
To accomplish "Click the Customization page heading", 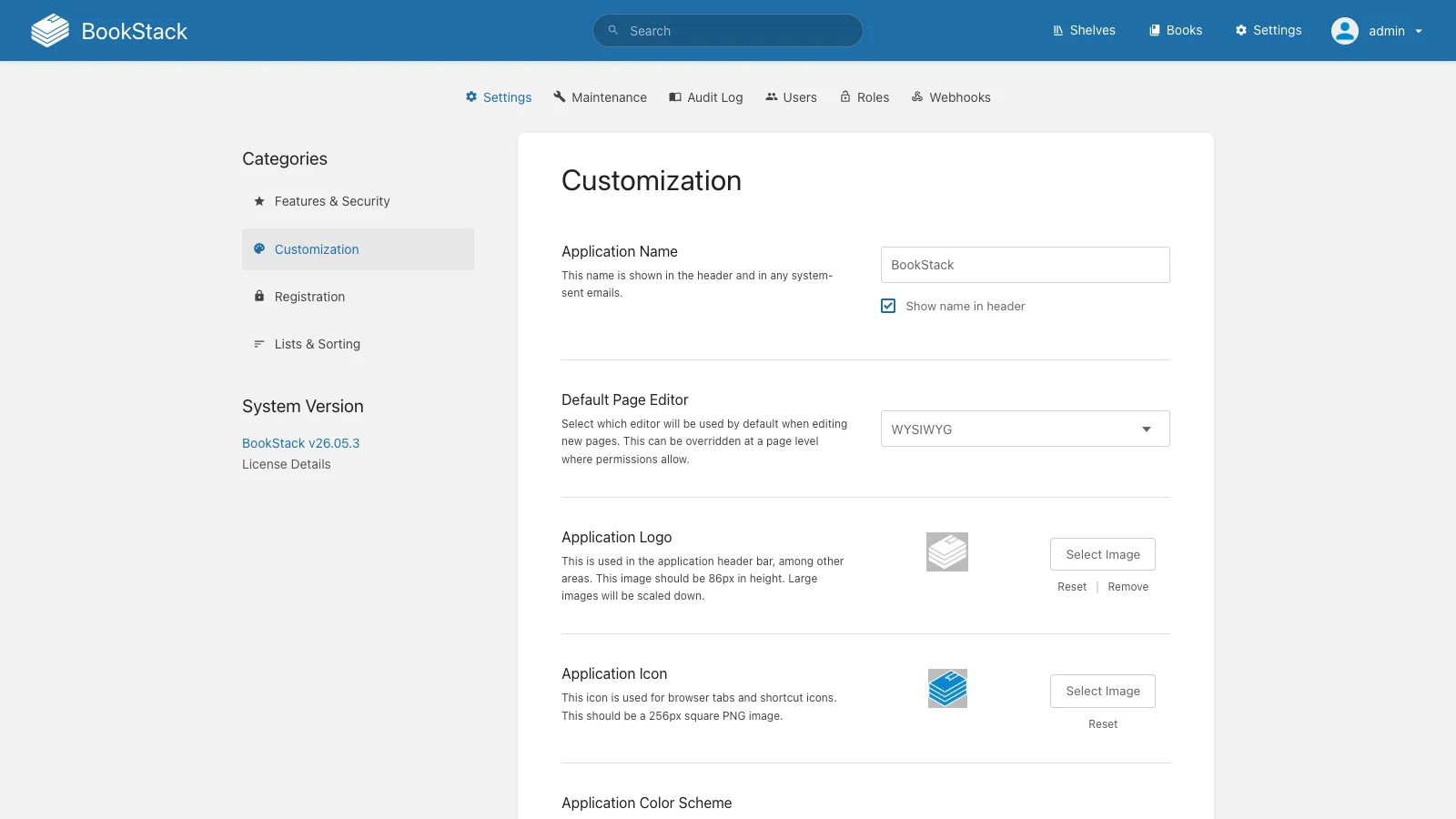I will click(x=652, y=181).
